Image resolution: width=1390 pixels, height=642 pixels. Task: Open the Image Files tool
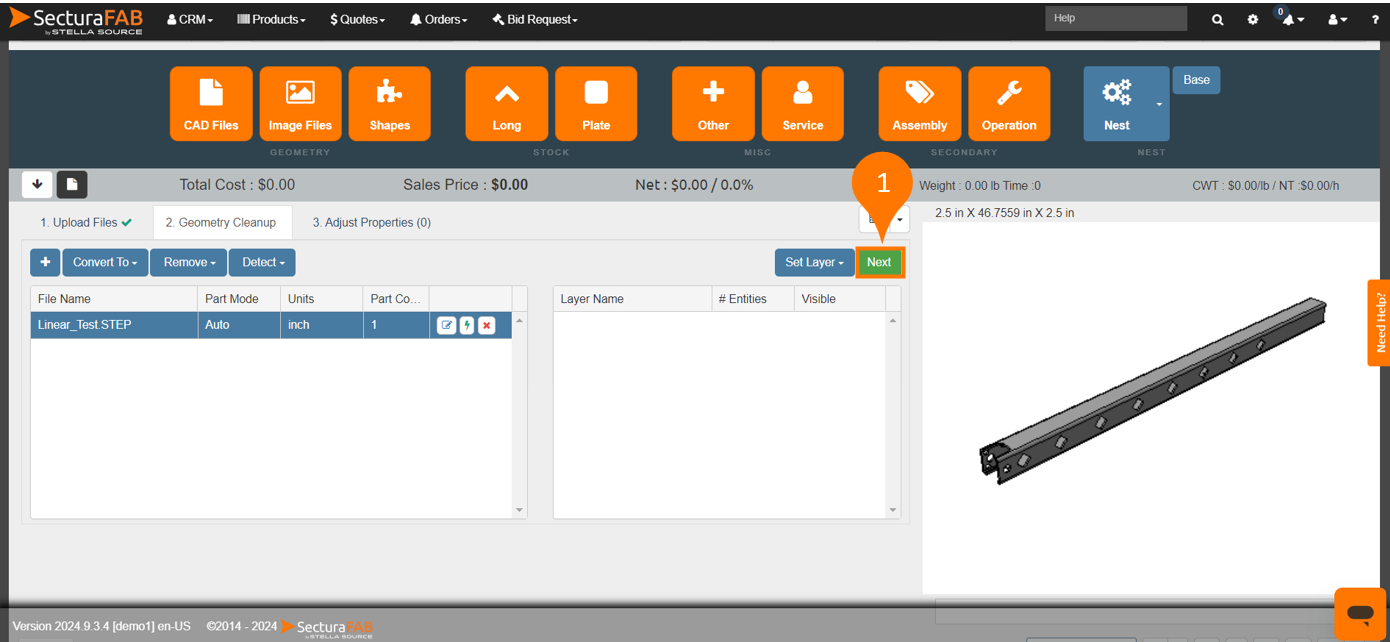coord(300,104)
